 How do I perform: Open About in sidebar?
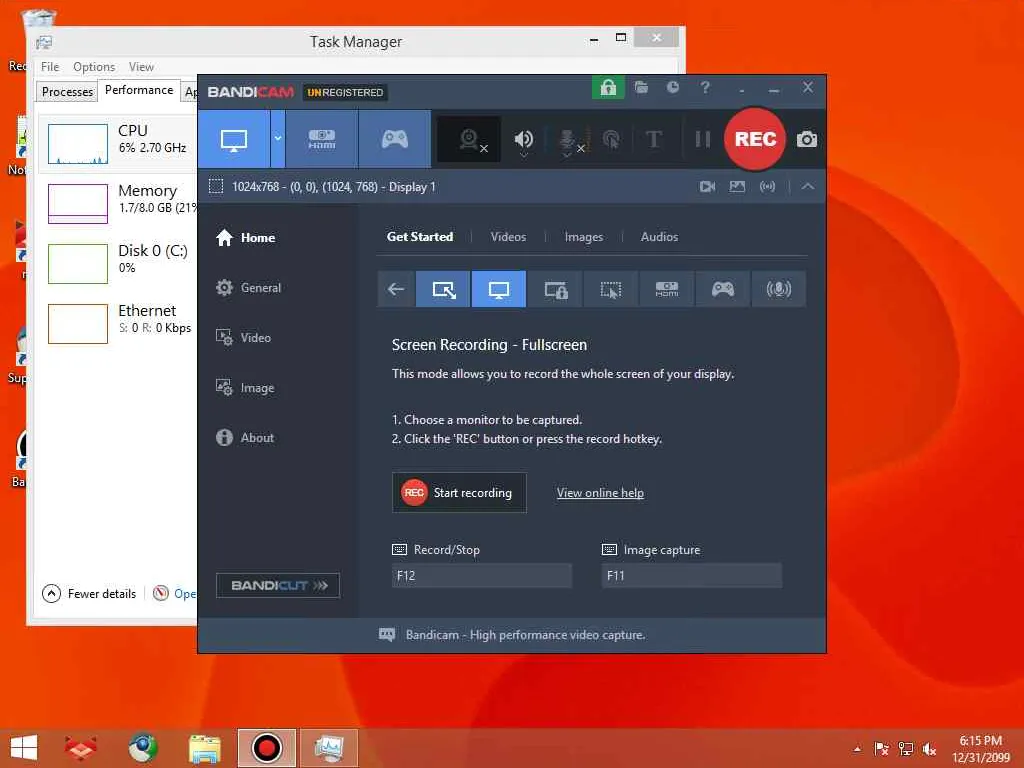(245, 438)
